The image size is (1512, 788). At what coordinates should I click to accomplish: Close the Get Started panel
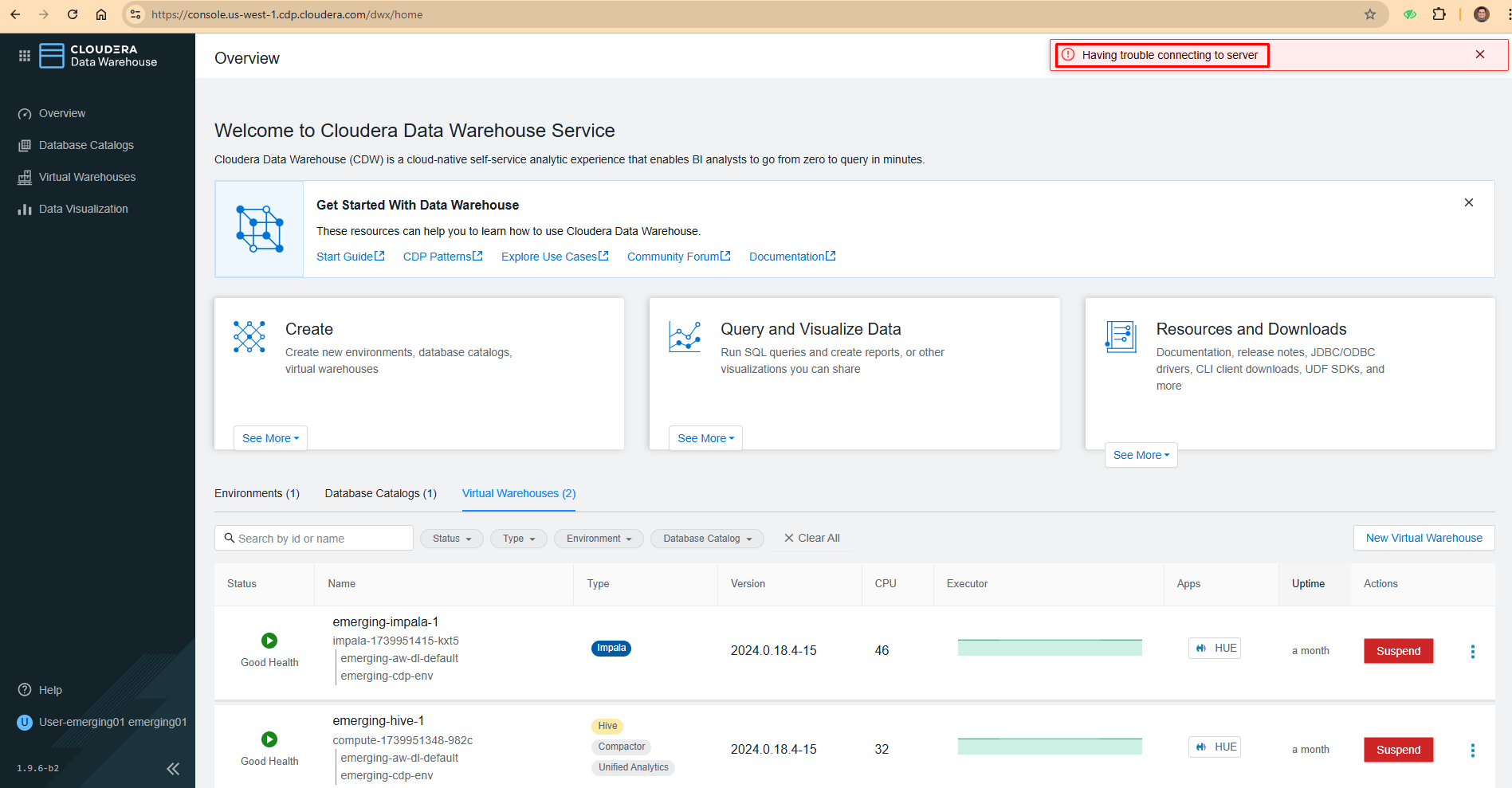point(1469,202)
